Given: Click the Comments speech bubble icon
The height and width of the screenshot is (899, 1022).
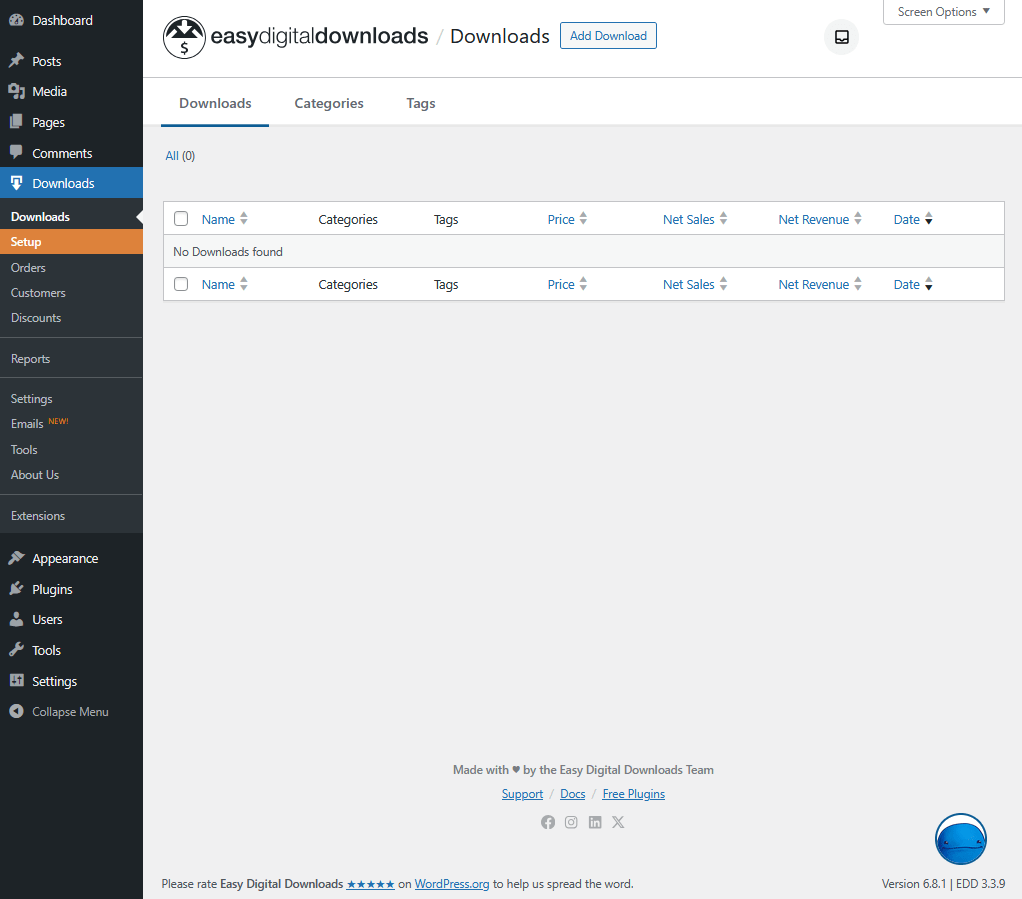Looking at the screenshot, I should [x=16, y=153].
